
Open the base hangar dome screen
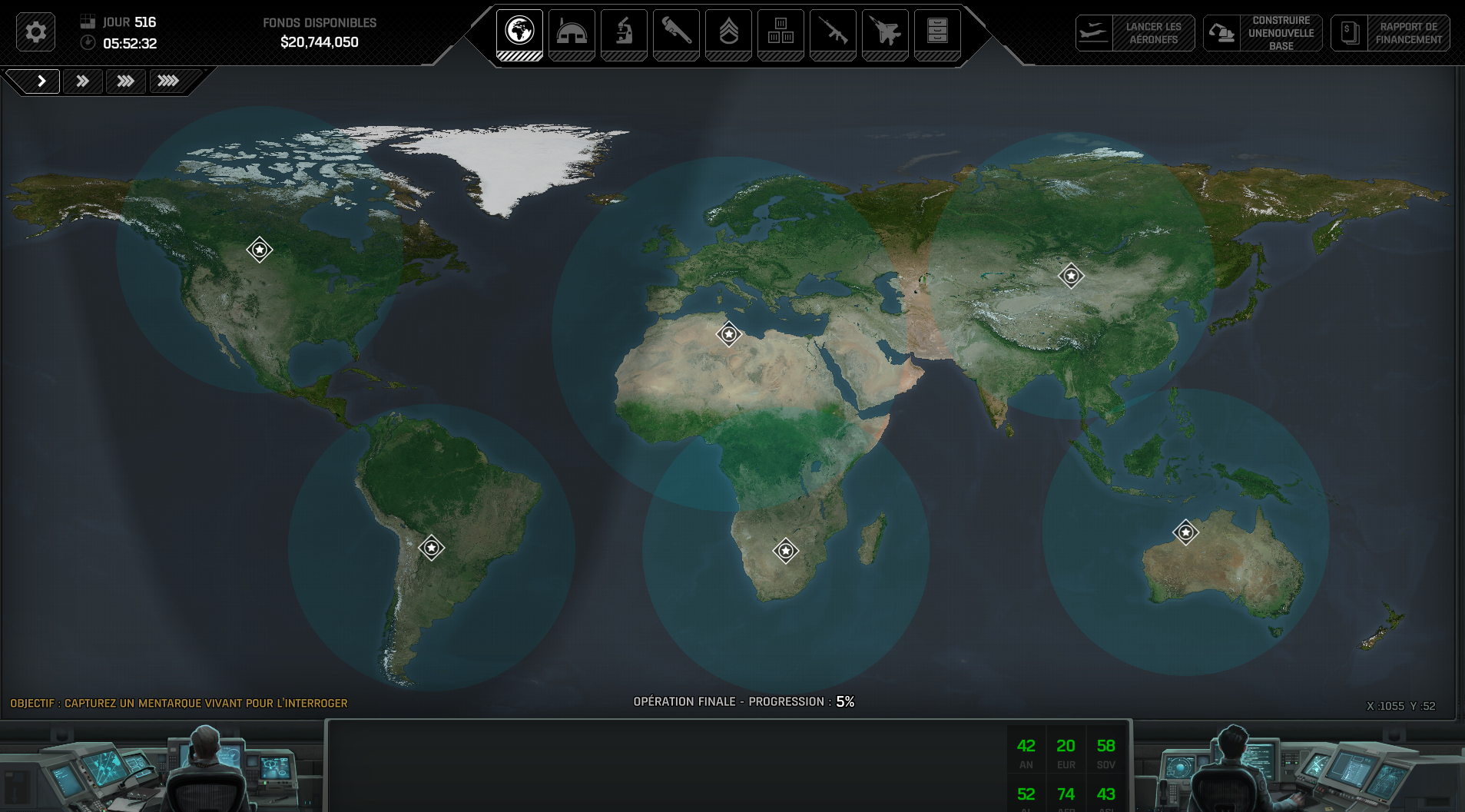point(572,33)
